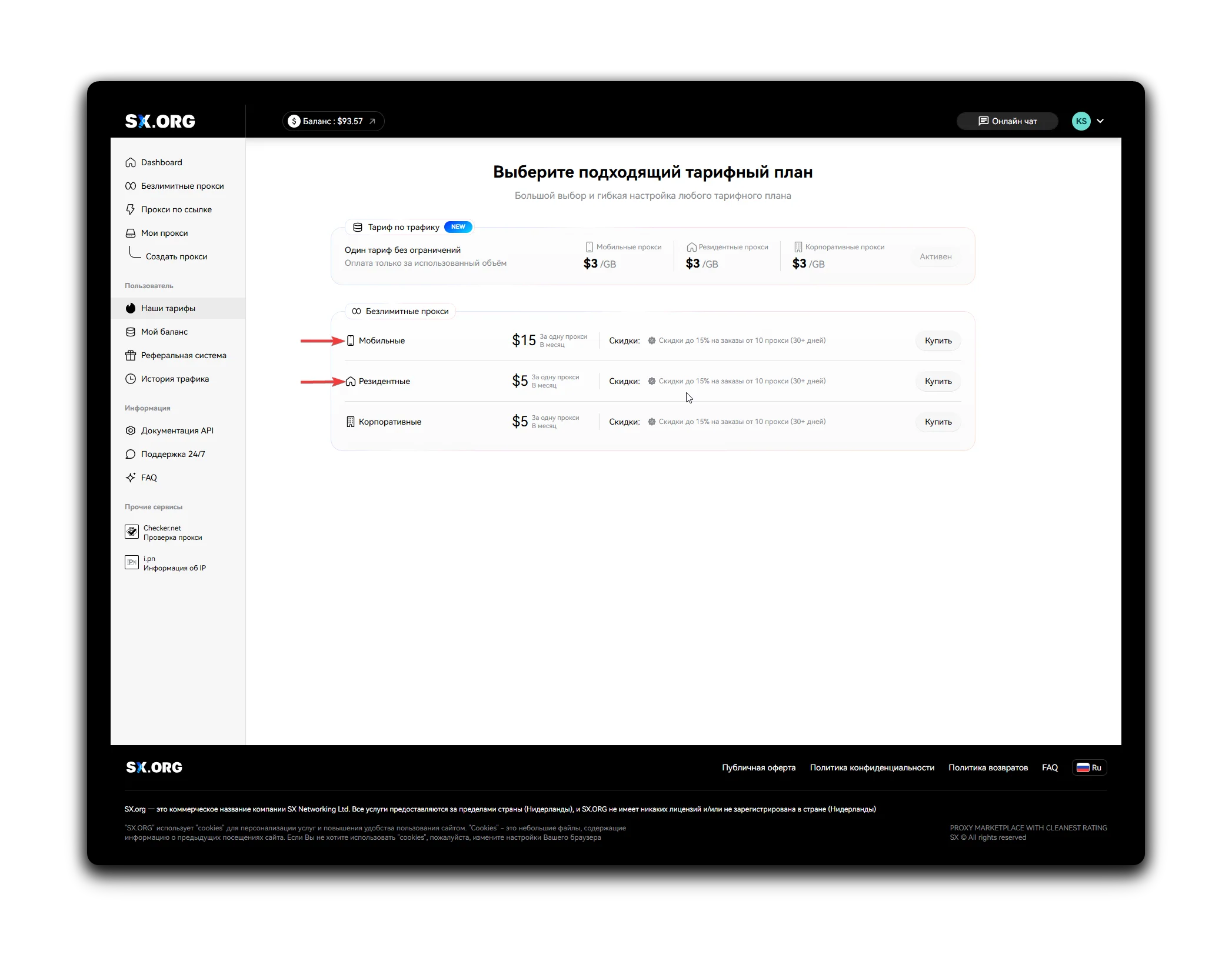Click dollar coin icon beside balance
Screen dimensions: 1232x958
294,121
